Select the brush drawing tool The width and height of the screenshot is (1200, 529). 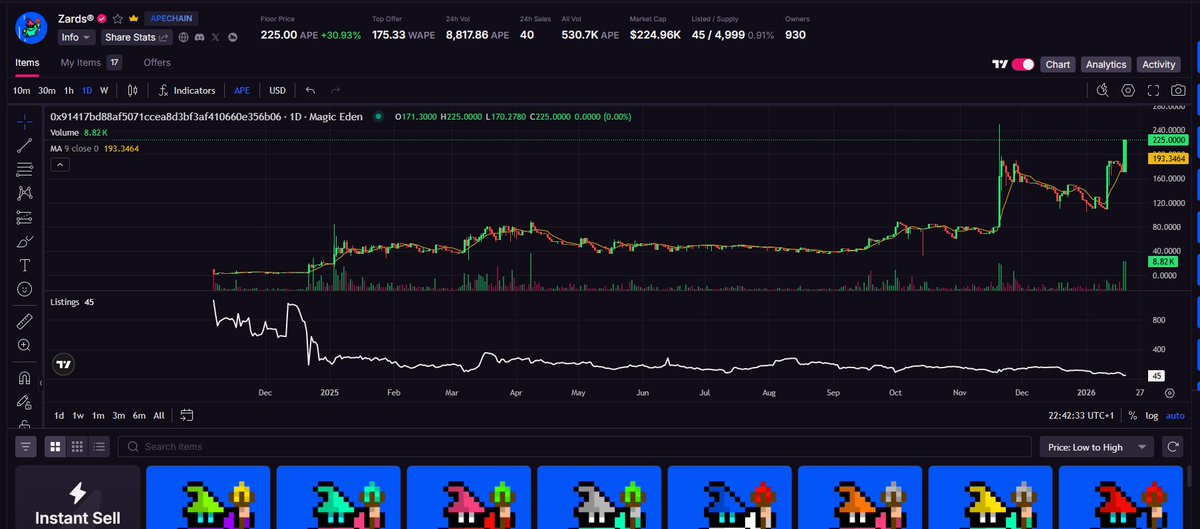tap(24, 241)
